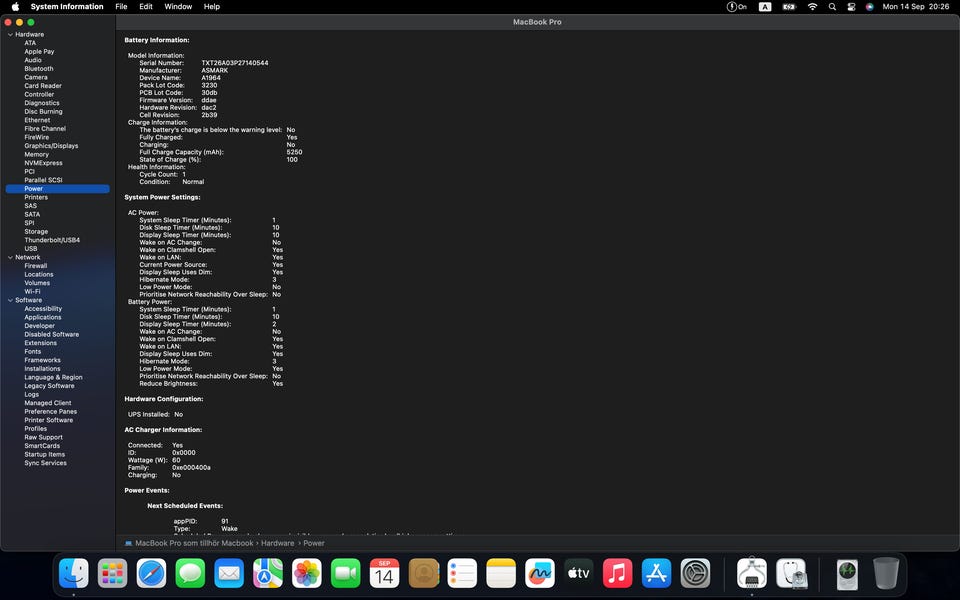This screenshot has width=960, height=600.
Task: Select Printers in the sidebar
Action: tap(36, 198)
